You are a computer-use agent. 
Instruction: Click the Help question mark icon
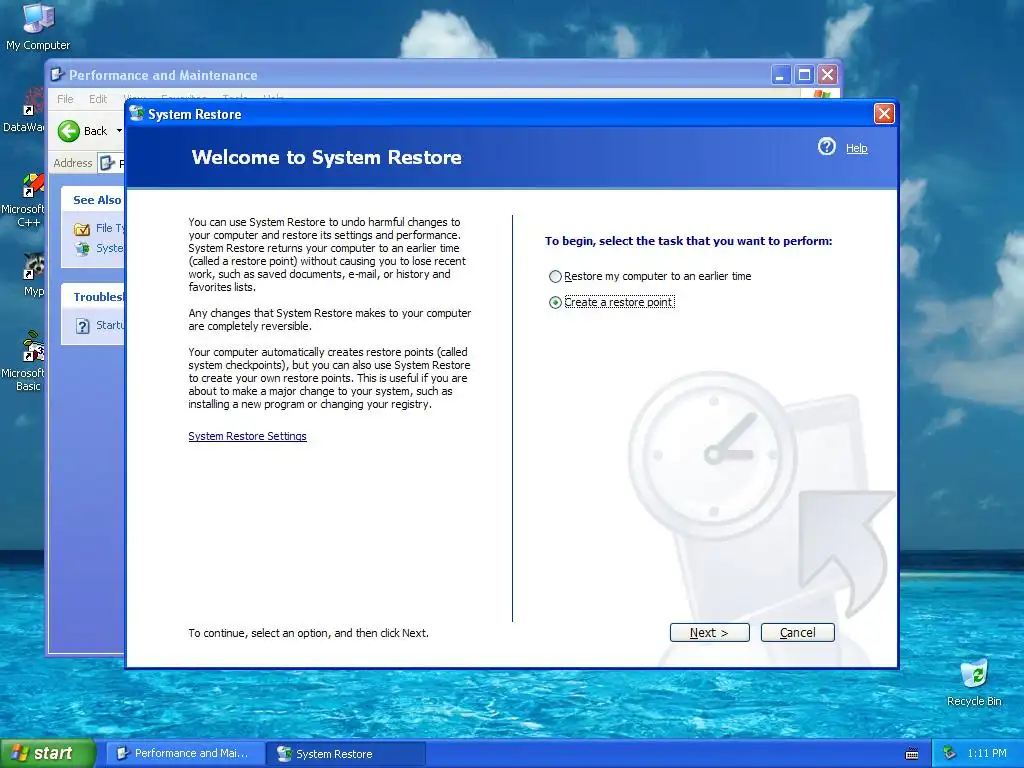(x=827, y=146)
